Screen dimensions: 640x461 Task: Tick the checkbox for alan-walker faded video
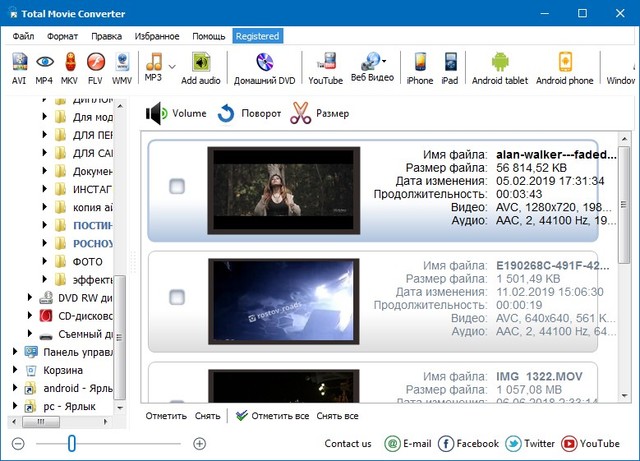pos(177,186)
